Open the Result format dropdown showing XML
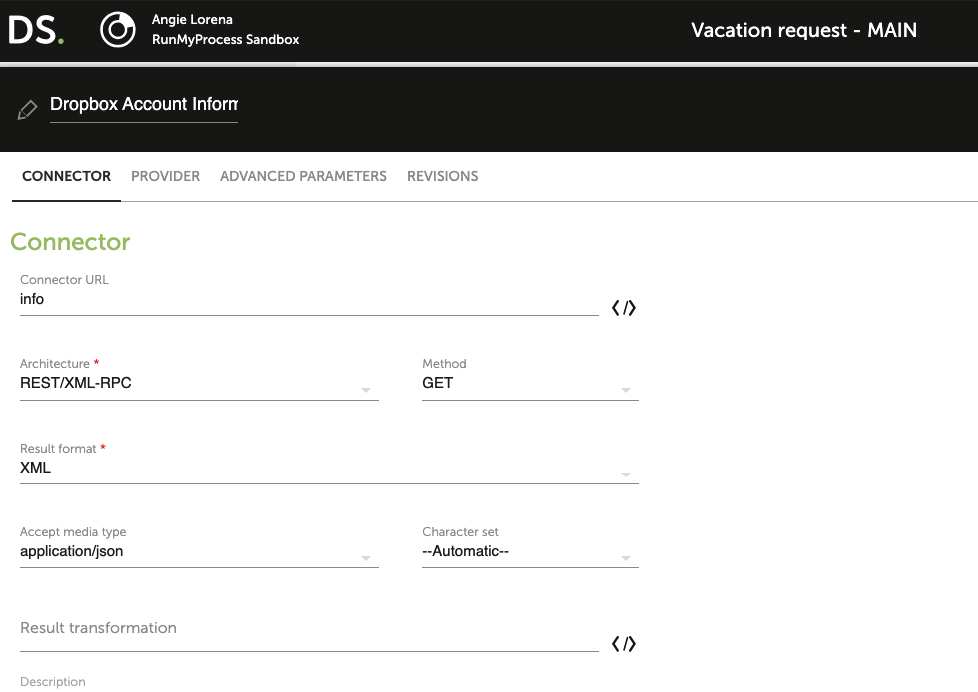The image size is (978, 692). click(x=329, y=469)
